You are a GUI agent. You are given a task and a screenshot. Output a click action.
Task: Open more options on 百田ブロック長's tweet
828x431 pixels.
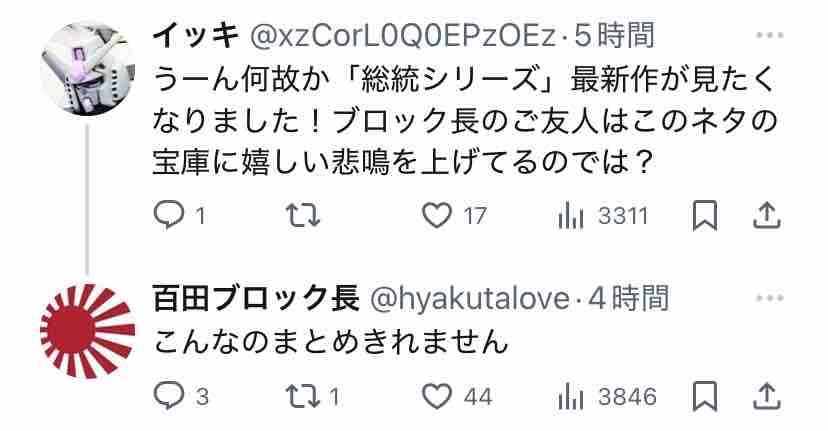[769, 298]
